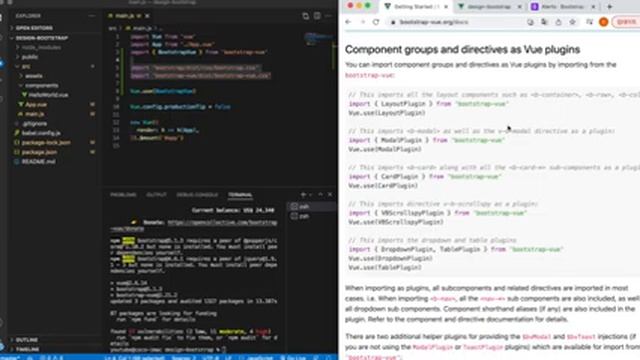
Task: Open package-lock.json file
Action: point(46,142)
